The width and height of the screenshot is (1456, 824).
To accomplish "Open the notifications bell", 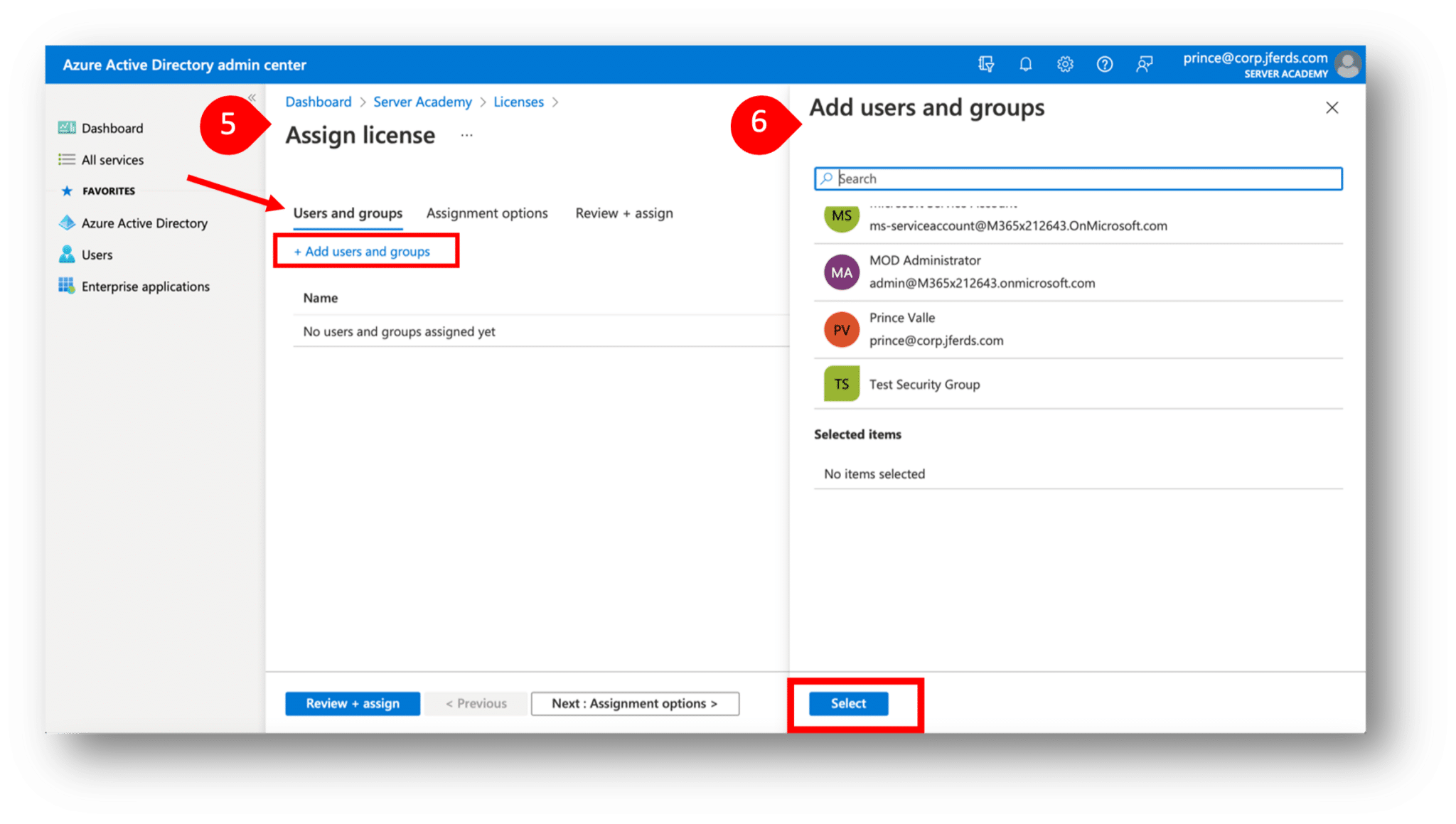I will [1025, 65].
